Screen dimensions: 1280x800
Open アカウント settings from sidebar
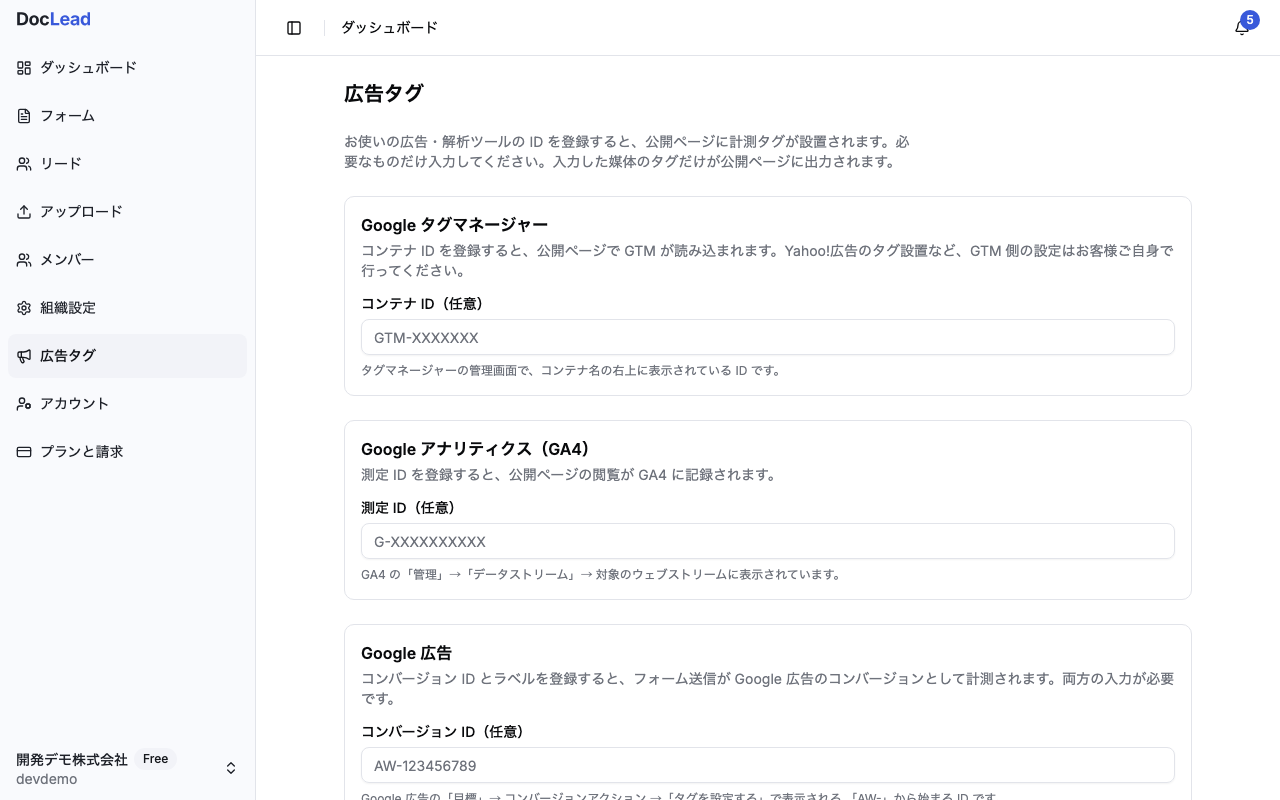(x=127, y=404)
